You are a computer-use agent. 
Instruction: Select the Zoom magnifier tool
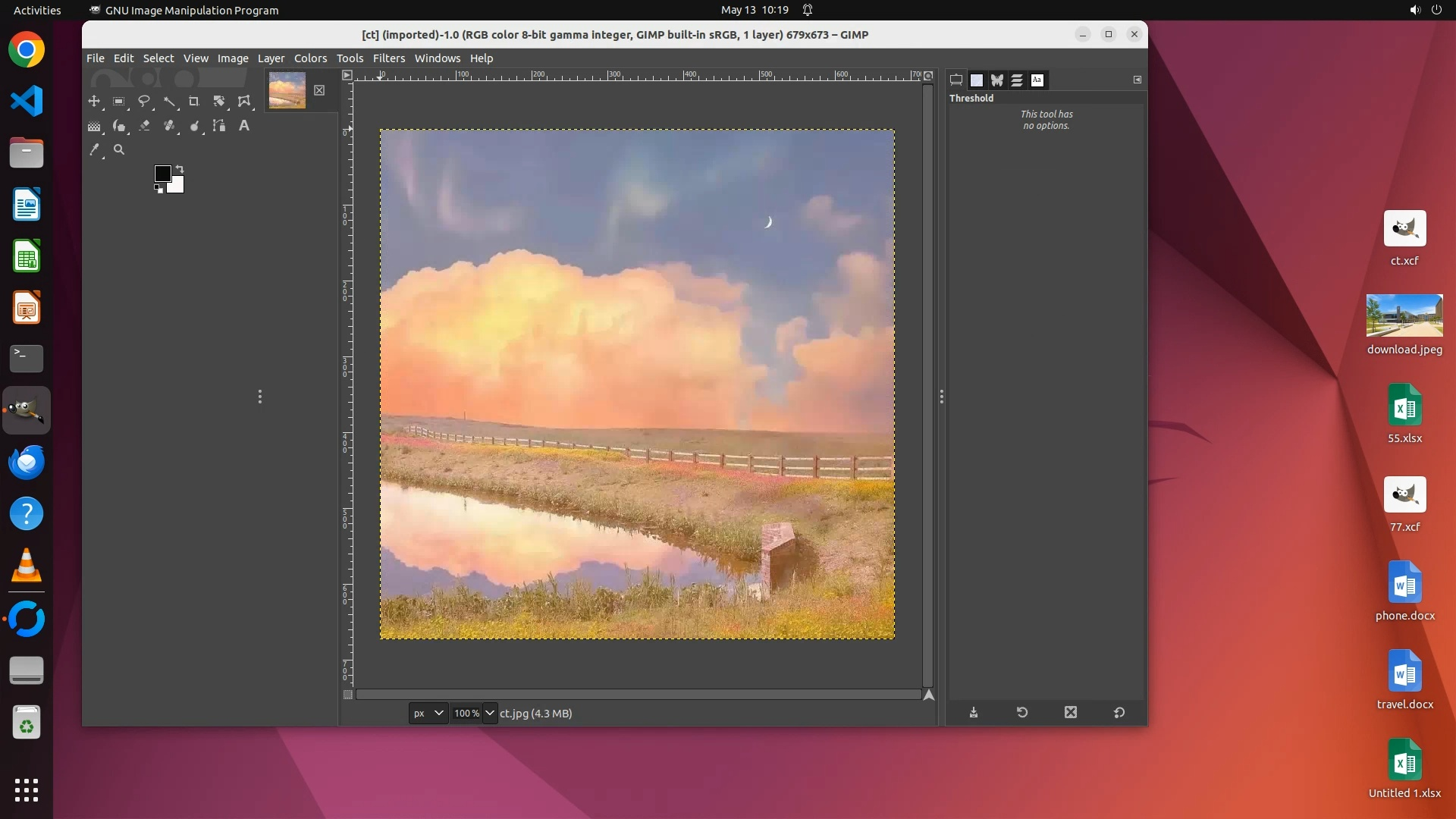(119, 150)
